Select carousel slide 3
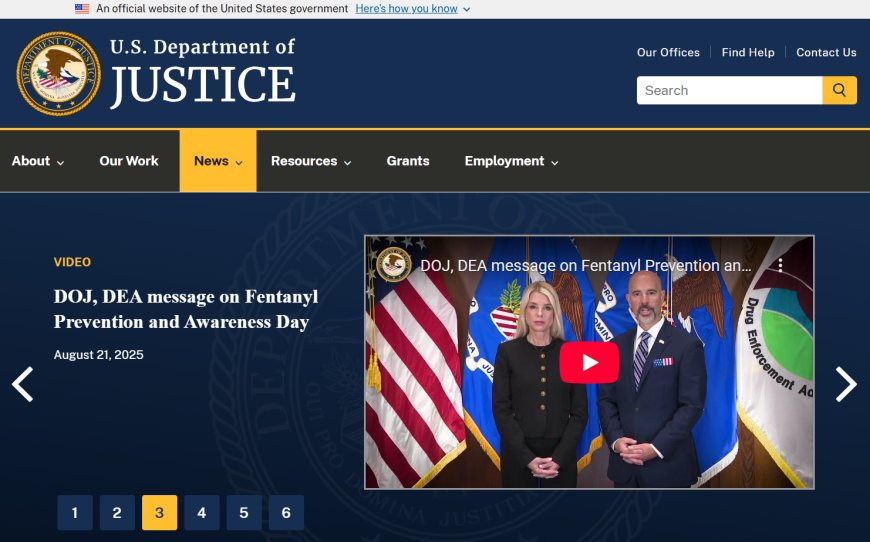The width and height of the screenshot is (870, 542). point(159,513)
